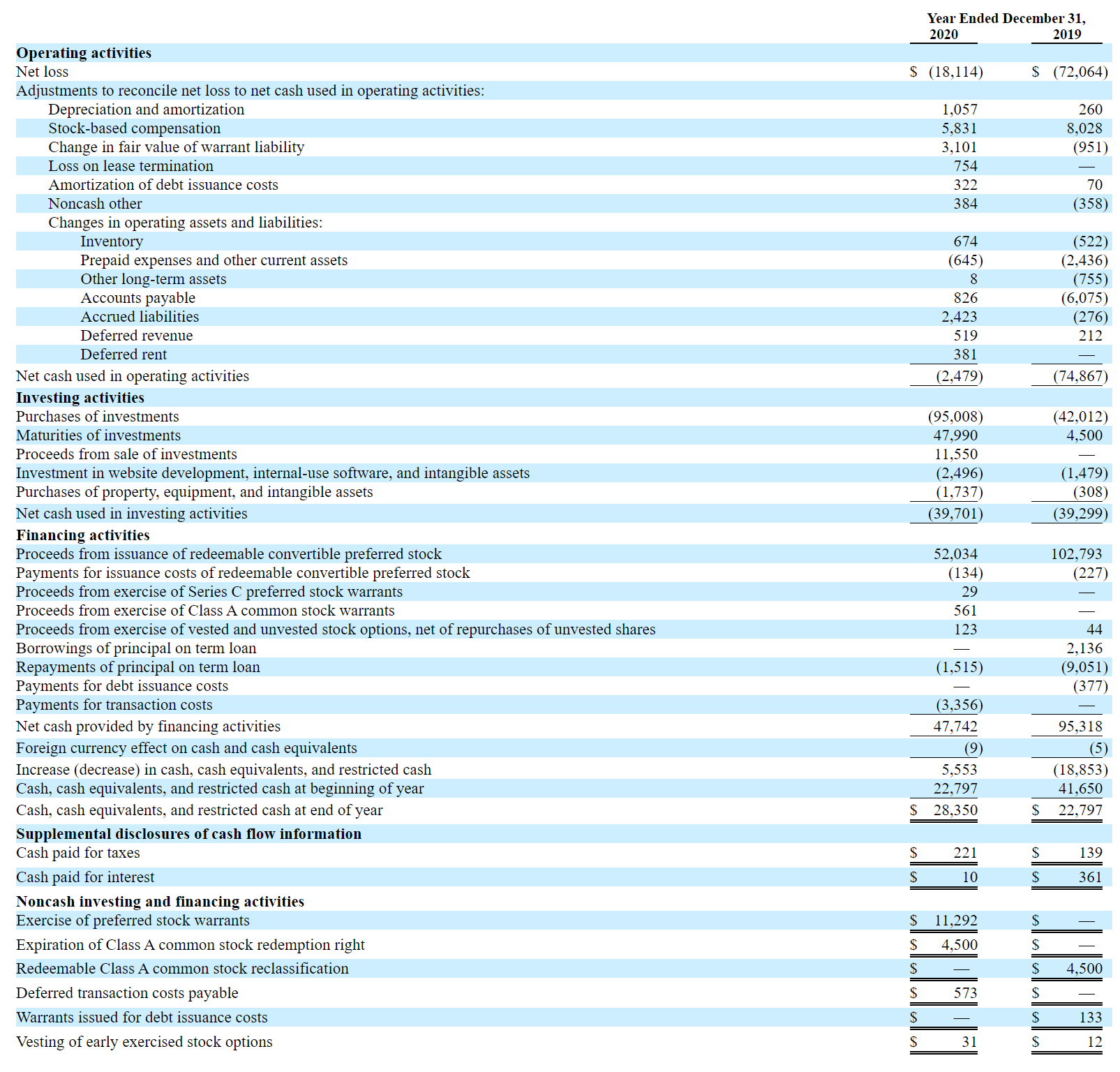Click the 'Other long-term assets' label
Viewport: 1120px width, 1072px height.
pos(154,279)
